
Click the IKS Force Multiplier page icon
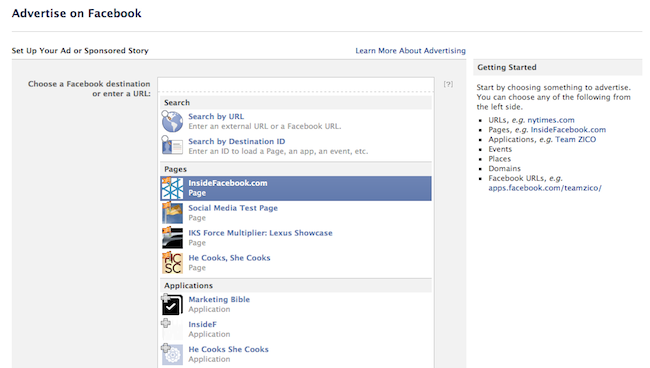click(x=172, y=238)
